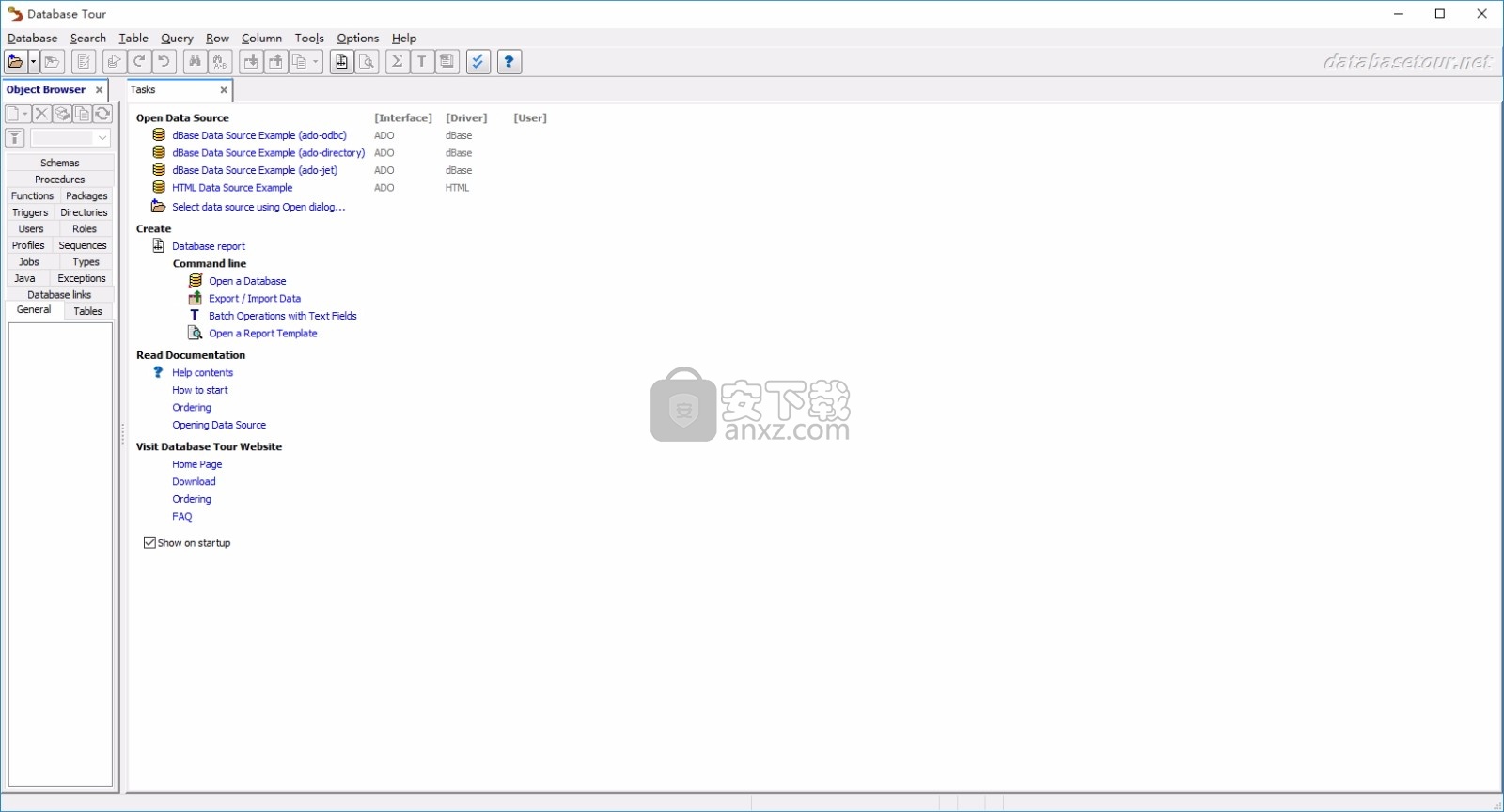Click the Sigma totals toolbar icon
Image resolution: width=1504 pixels, height=812 pixels.
click(x=398, y=62)
